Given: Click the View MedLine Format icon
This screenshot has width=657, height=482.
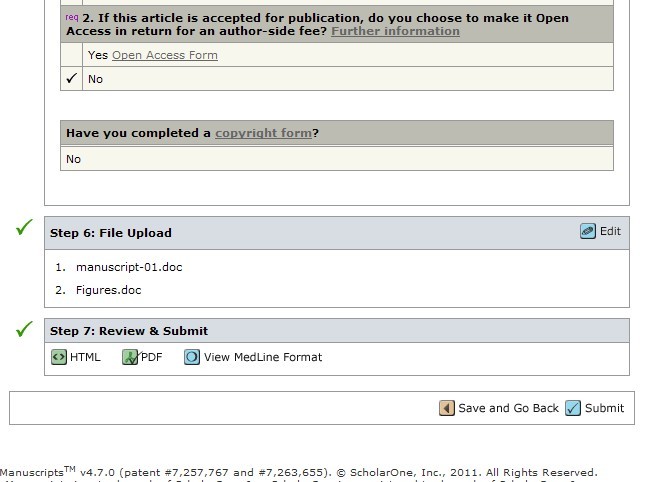Looking at the screenshot, I should pos(192,357).
